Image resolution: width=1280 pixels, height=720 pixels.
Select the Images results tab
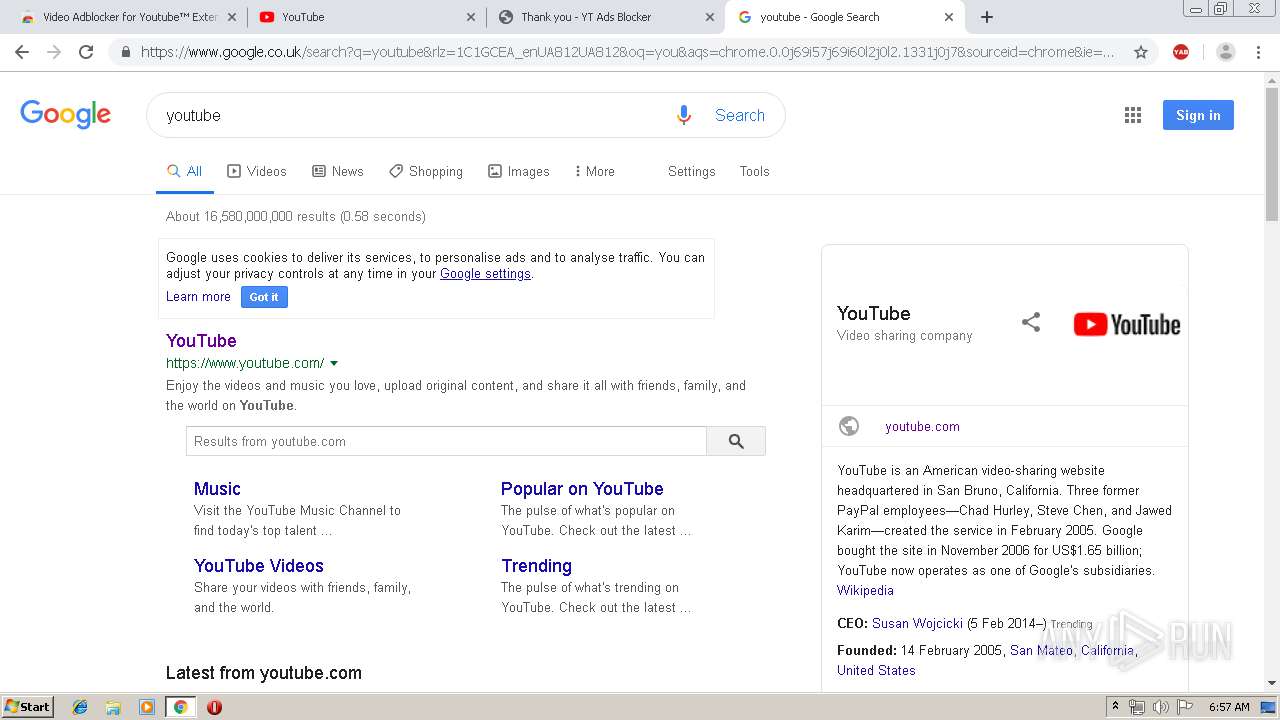point(519,171)
